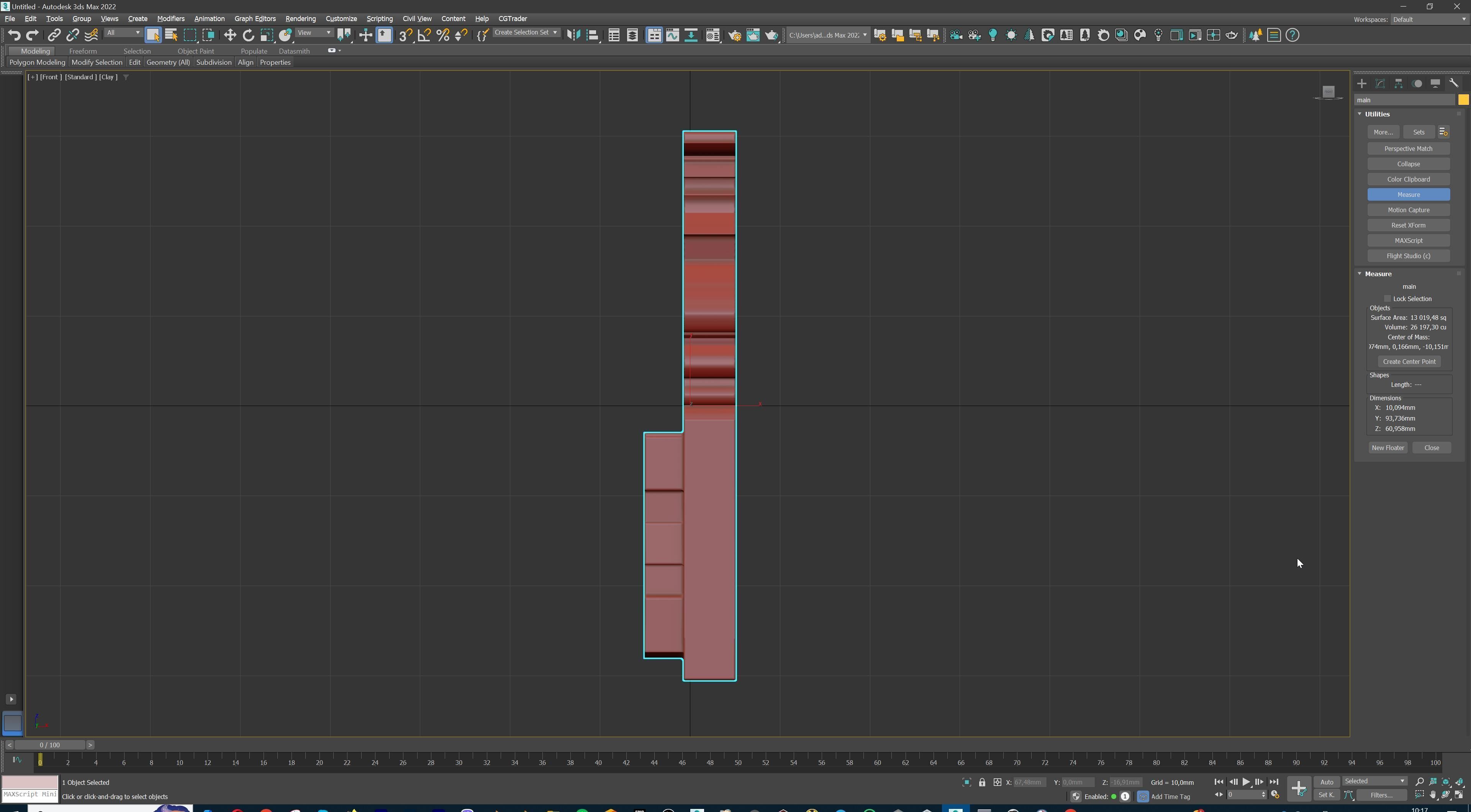Toggle the Selection Lock padlock
1471x812 pixels.
tap(981, 782)
